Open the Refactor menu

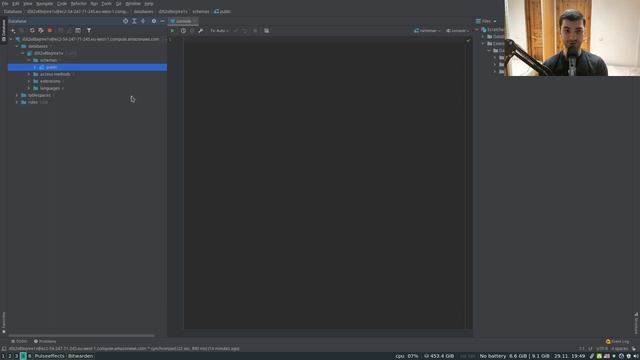[x=78, y=4]
